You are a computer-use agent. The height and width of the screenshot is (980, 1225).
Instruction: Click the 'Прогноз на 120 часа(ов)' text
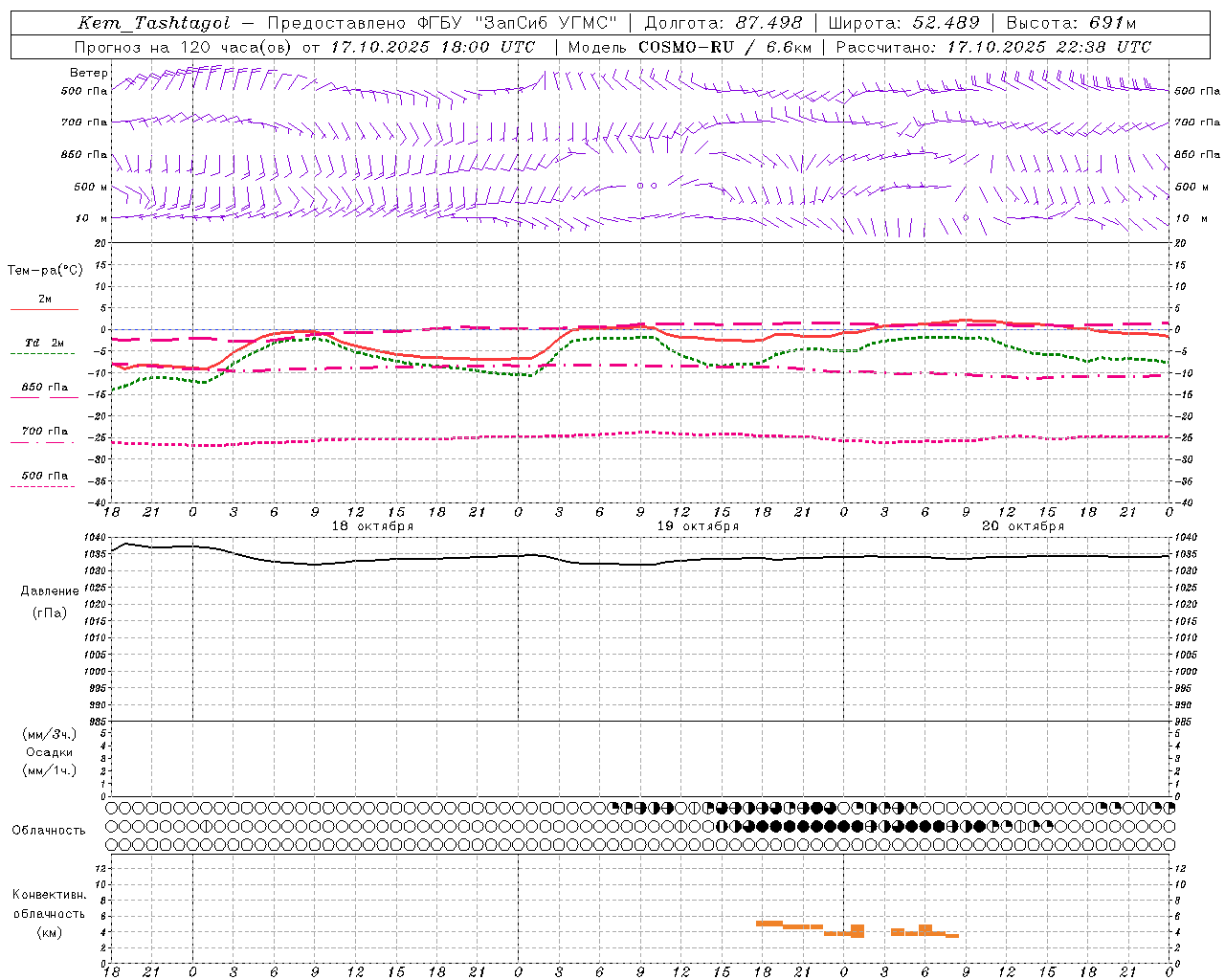point(183,47)
